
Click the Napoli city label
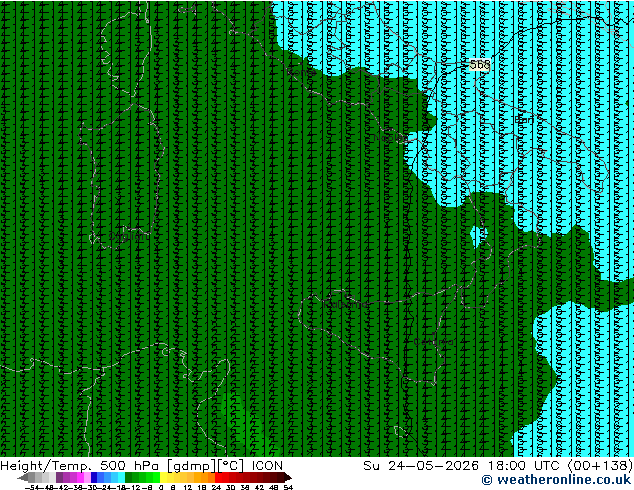click(x=390, y=138)
